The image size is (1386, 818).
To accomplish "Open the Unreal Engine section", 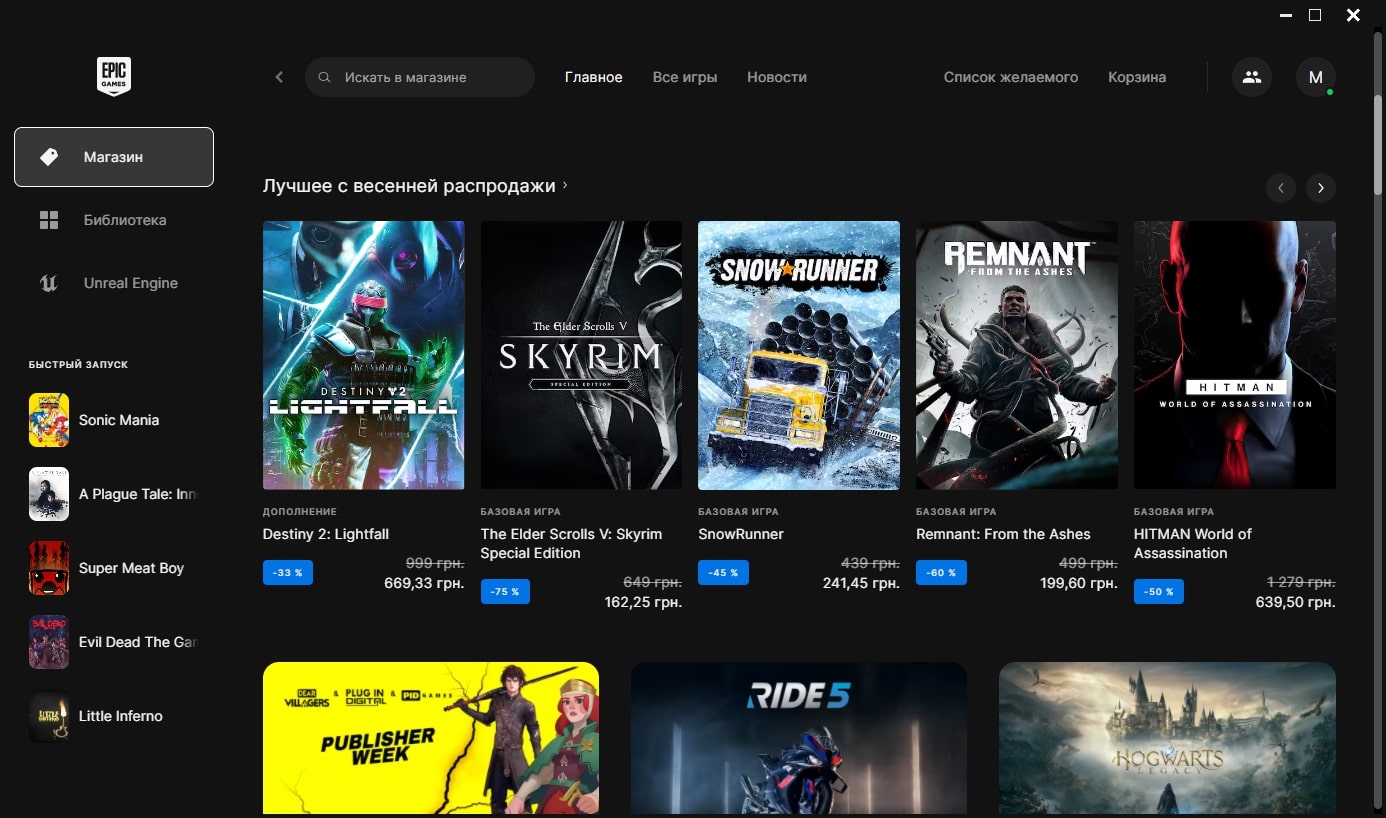I will click(x=114, y=283).
